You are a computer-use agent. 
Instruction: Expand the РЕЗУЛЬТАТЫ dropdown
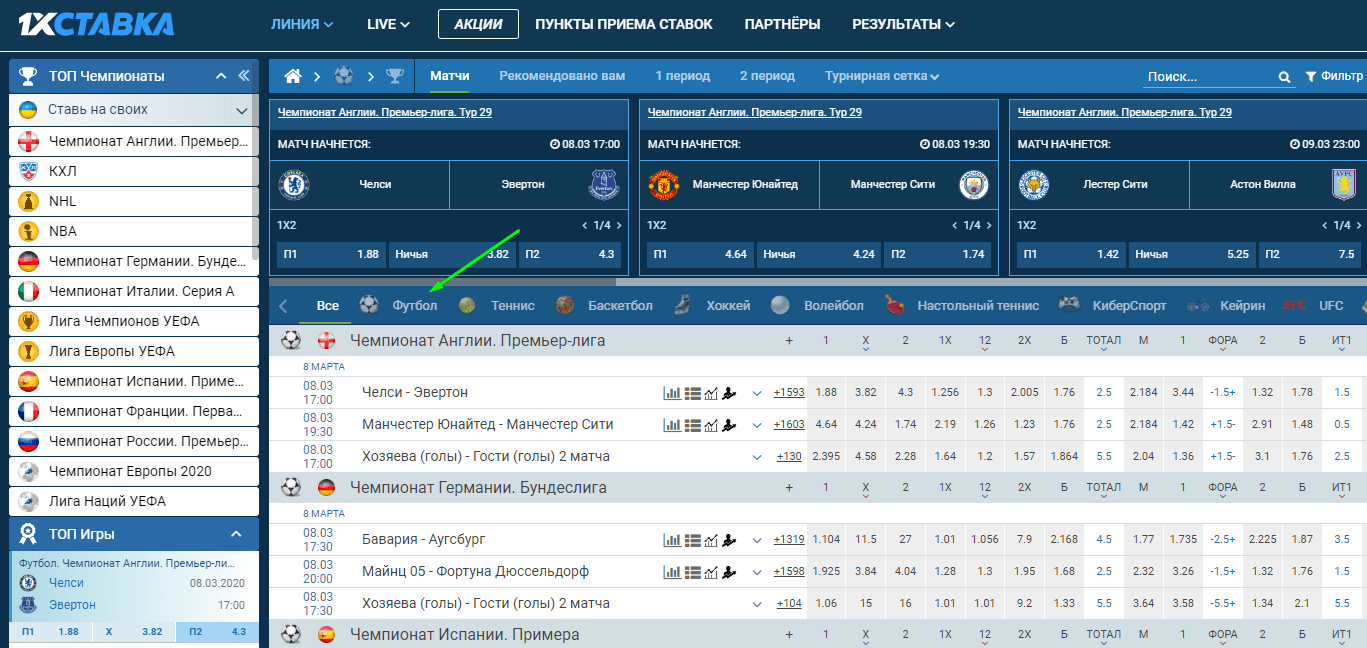tap(903, 24)
